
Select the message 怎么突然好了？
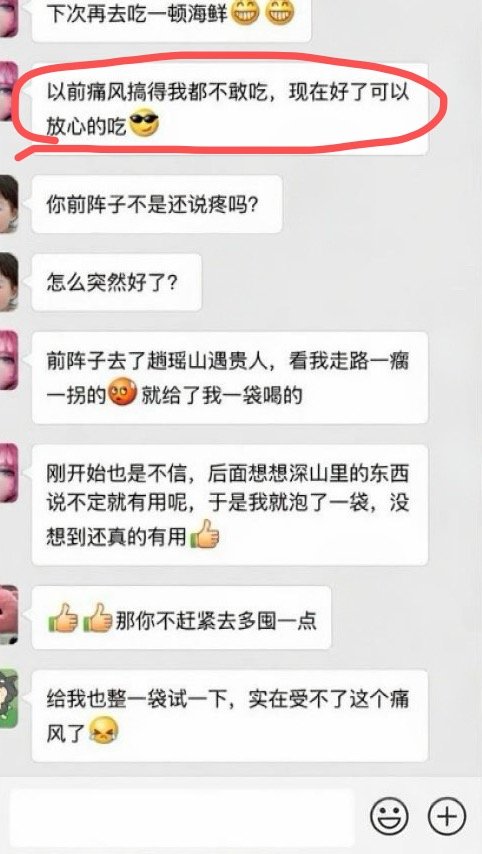pyautogui.click(x=117, y=282)
